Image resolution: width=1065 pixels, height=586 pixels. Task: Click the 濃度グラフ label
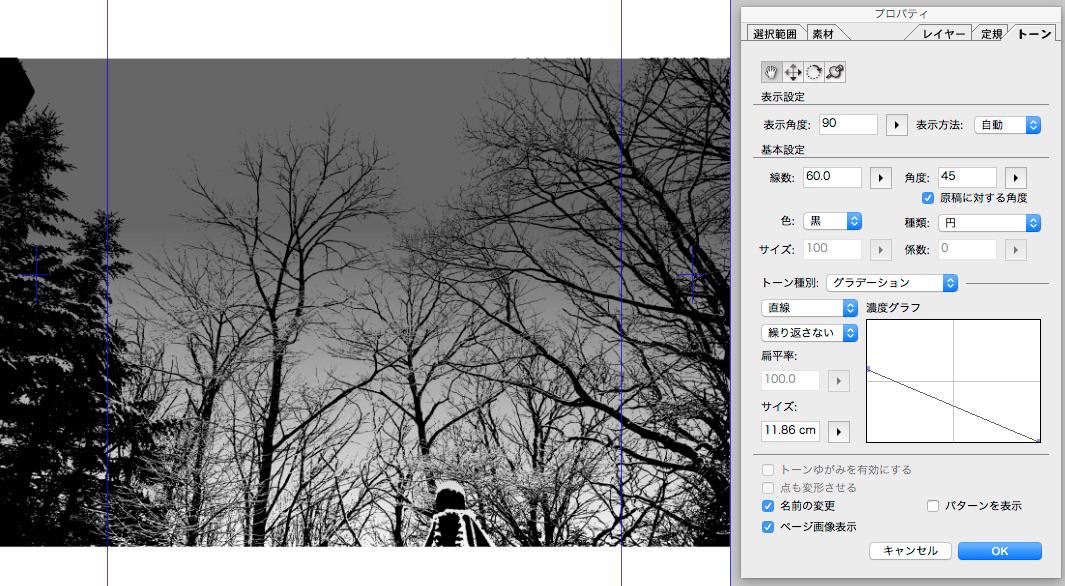(893, 308)
